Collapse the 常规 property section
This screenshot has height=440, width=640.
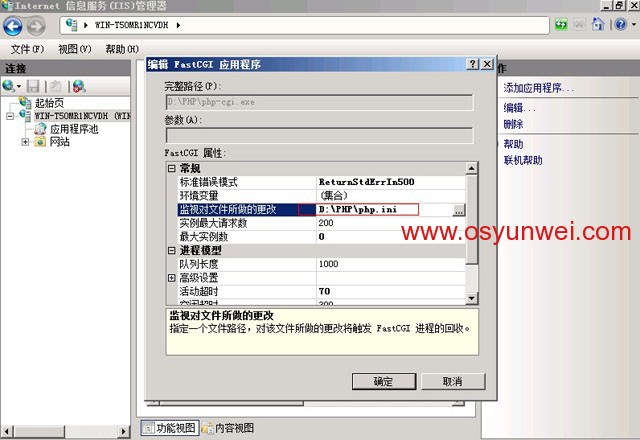pos(172,168)
